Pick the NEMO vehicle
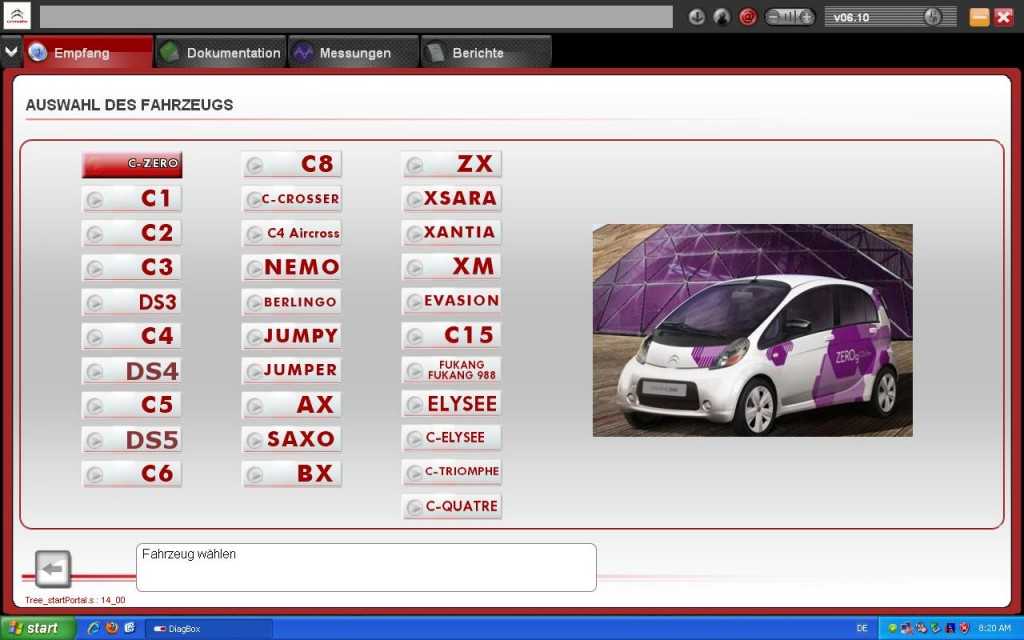 pyautogui.click(x=292, y=268)
